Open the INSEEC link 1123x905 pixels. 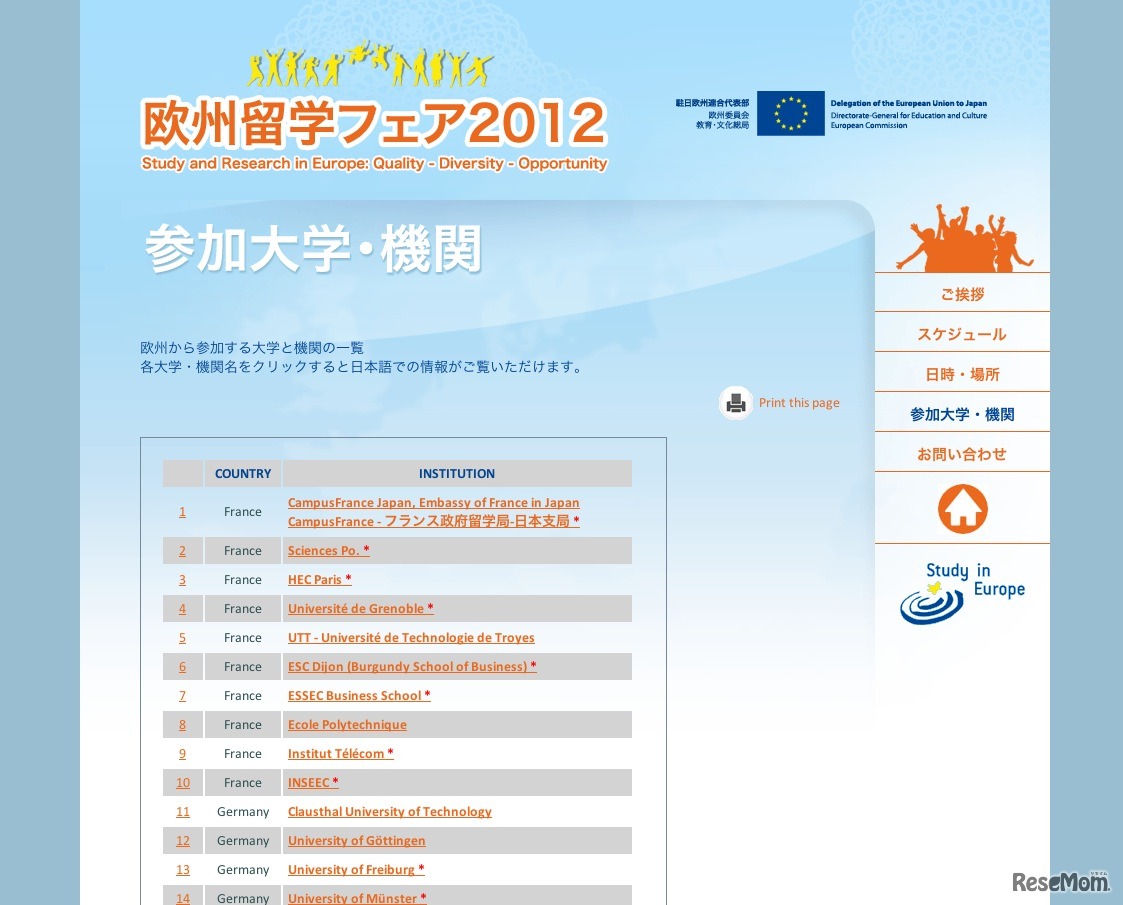[313, 783]
